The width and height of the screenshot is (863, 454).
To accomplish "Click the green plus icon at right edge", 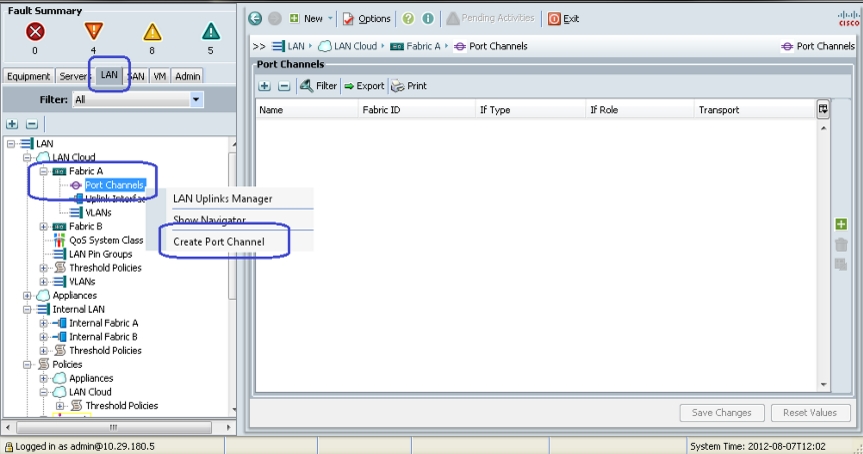I will pyautogui.click(x=841, y=224).
